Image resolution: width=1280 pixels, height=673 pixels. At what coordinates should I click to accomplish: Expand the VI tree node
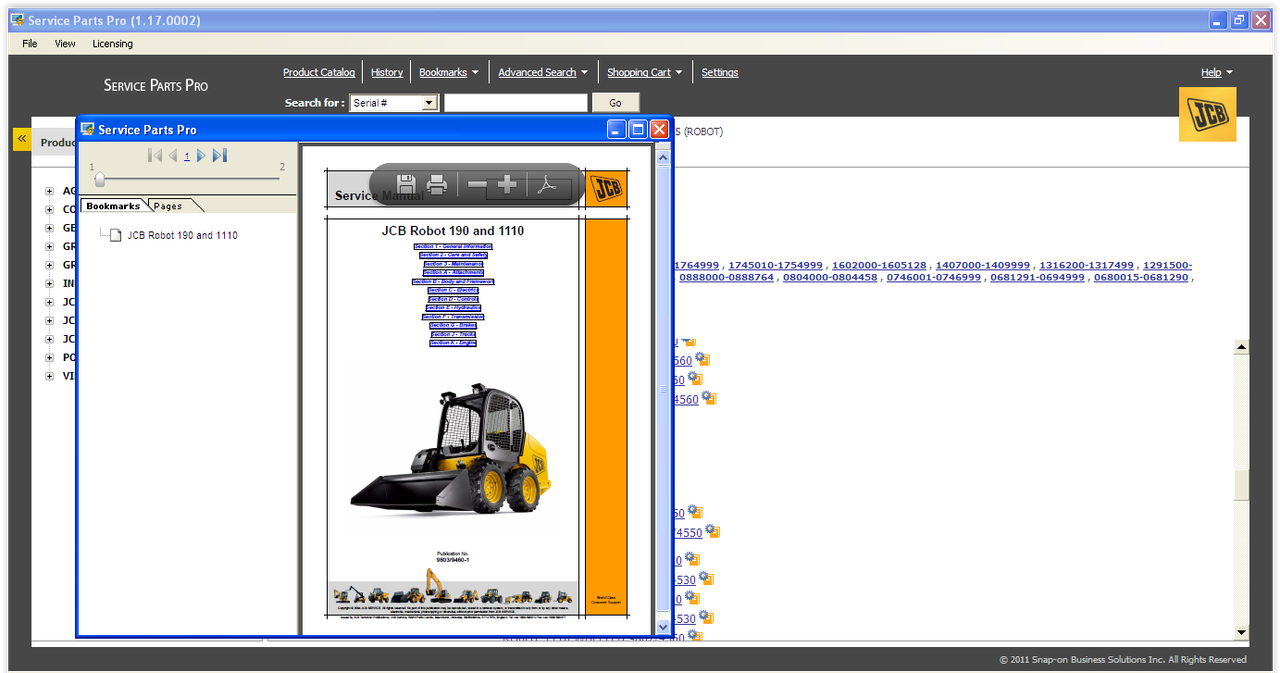click(x=49, y=377)
